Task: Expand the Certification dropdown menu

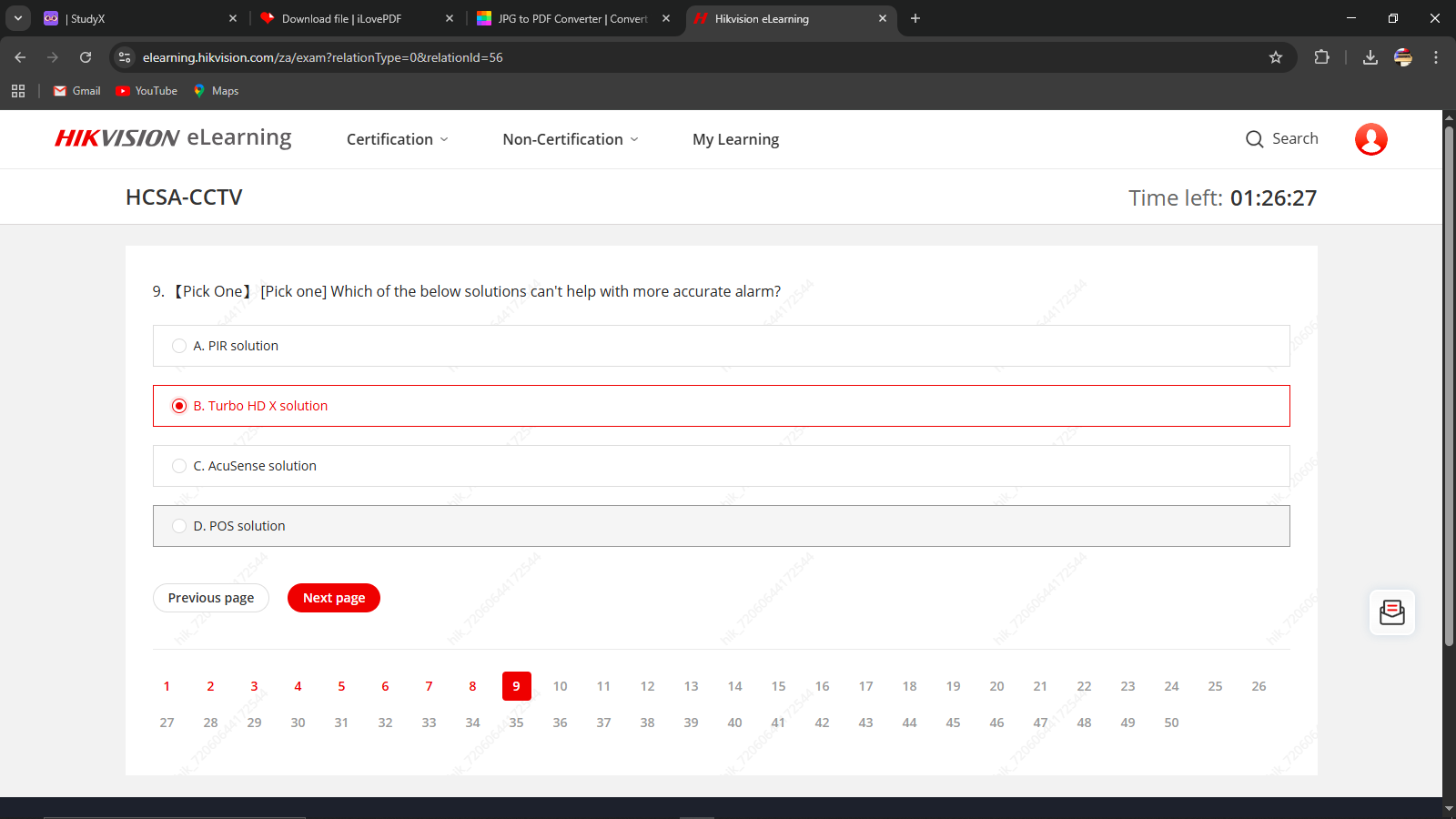Action: click(398, 139)
